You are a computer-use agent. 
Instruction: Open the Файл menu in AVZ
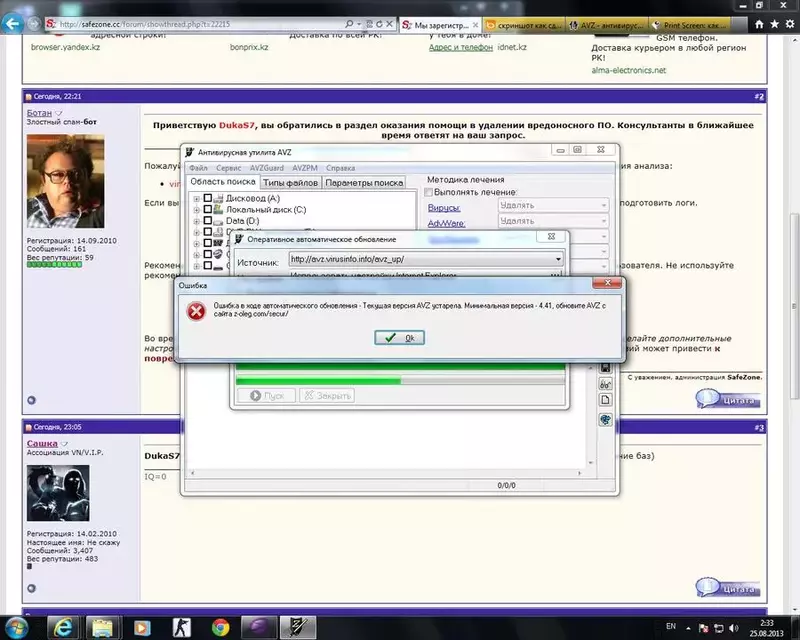point(198,168)
